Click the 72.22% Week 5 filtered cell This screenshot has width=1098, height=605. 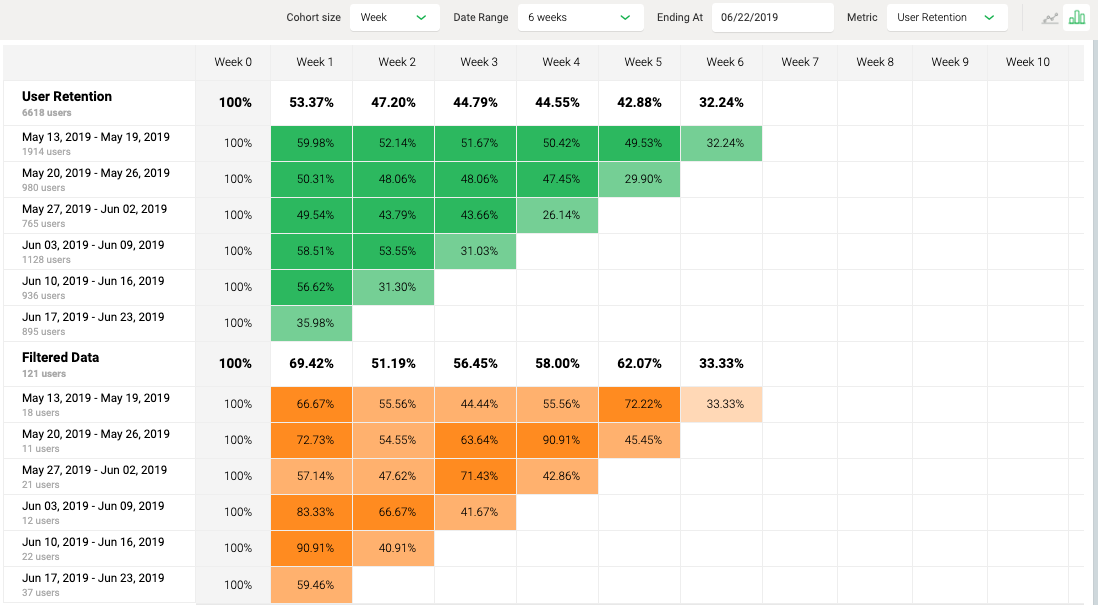(x=643, y=404)
